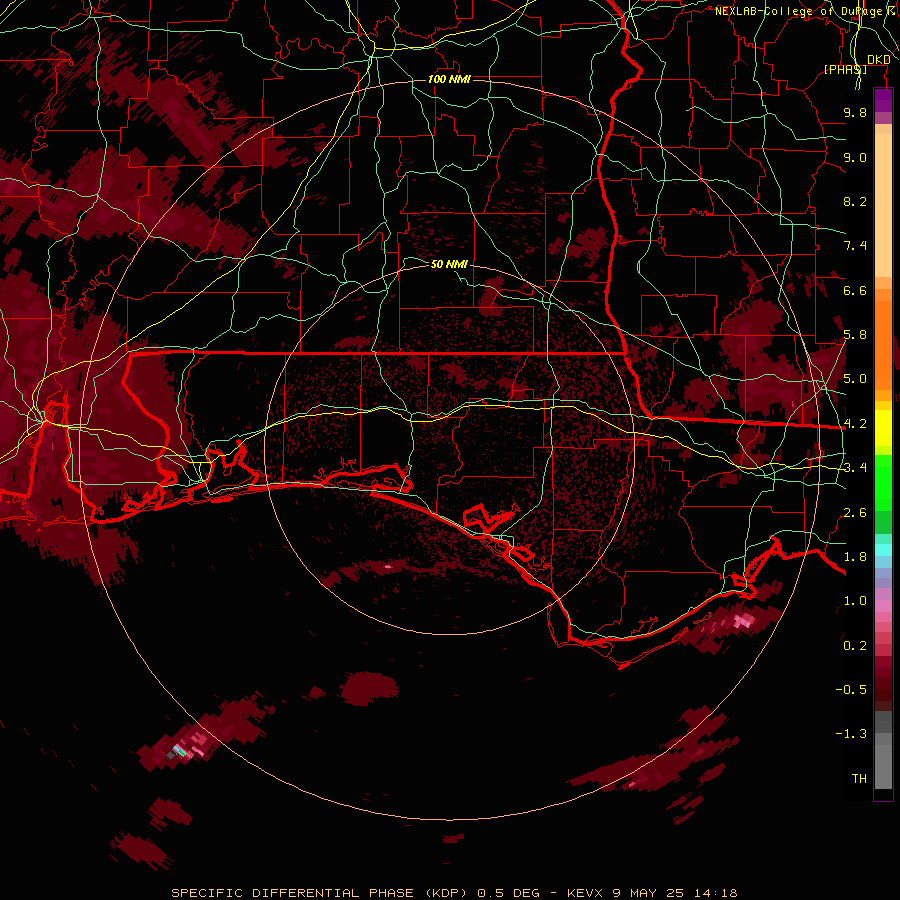Click the 2.6 value on the scale
900x900 pixels.
[855, 513]
